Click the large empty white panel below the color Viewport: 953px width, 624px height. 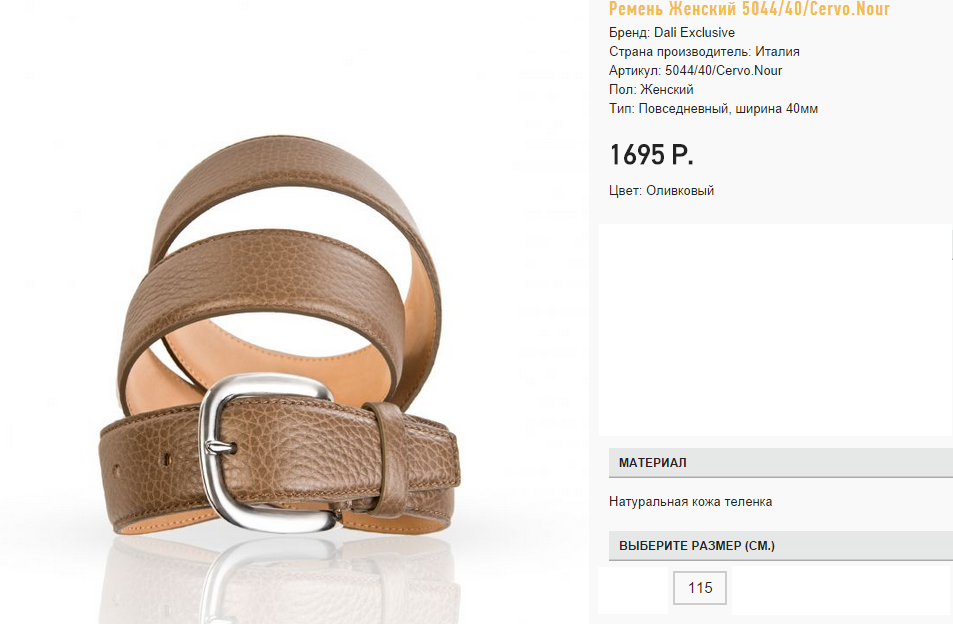[775, 330]
